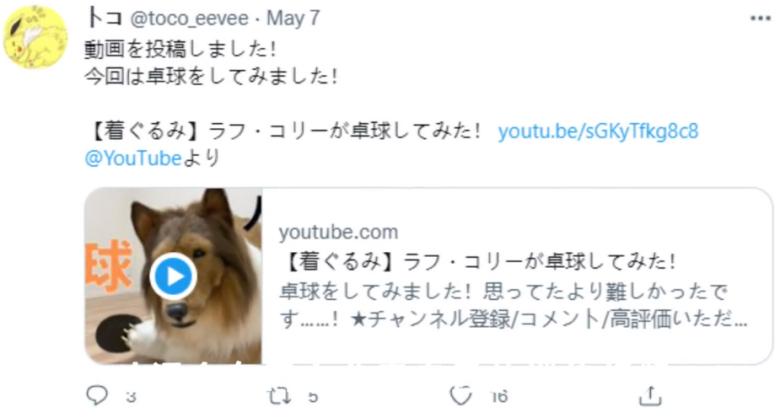Like the tweet with heart icon
Screen dimensions: 780x418
[x=460, y=396]
